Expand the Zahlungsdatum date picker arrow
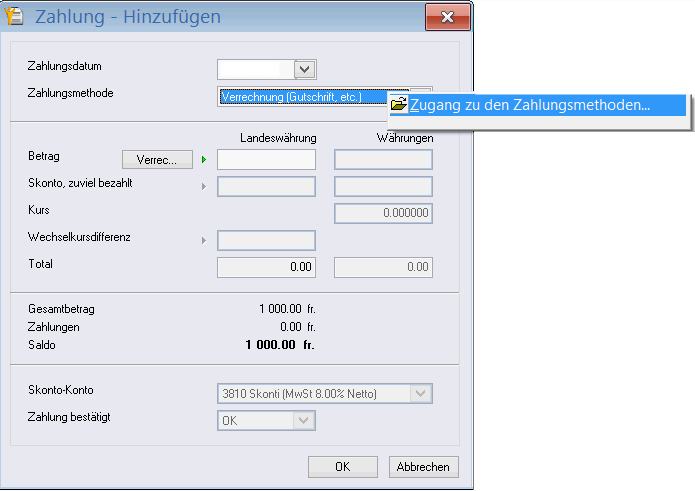The width and height of the screenshot is (695, 491). point(305,69)
